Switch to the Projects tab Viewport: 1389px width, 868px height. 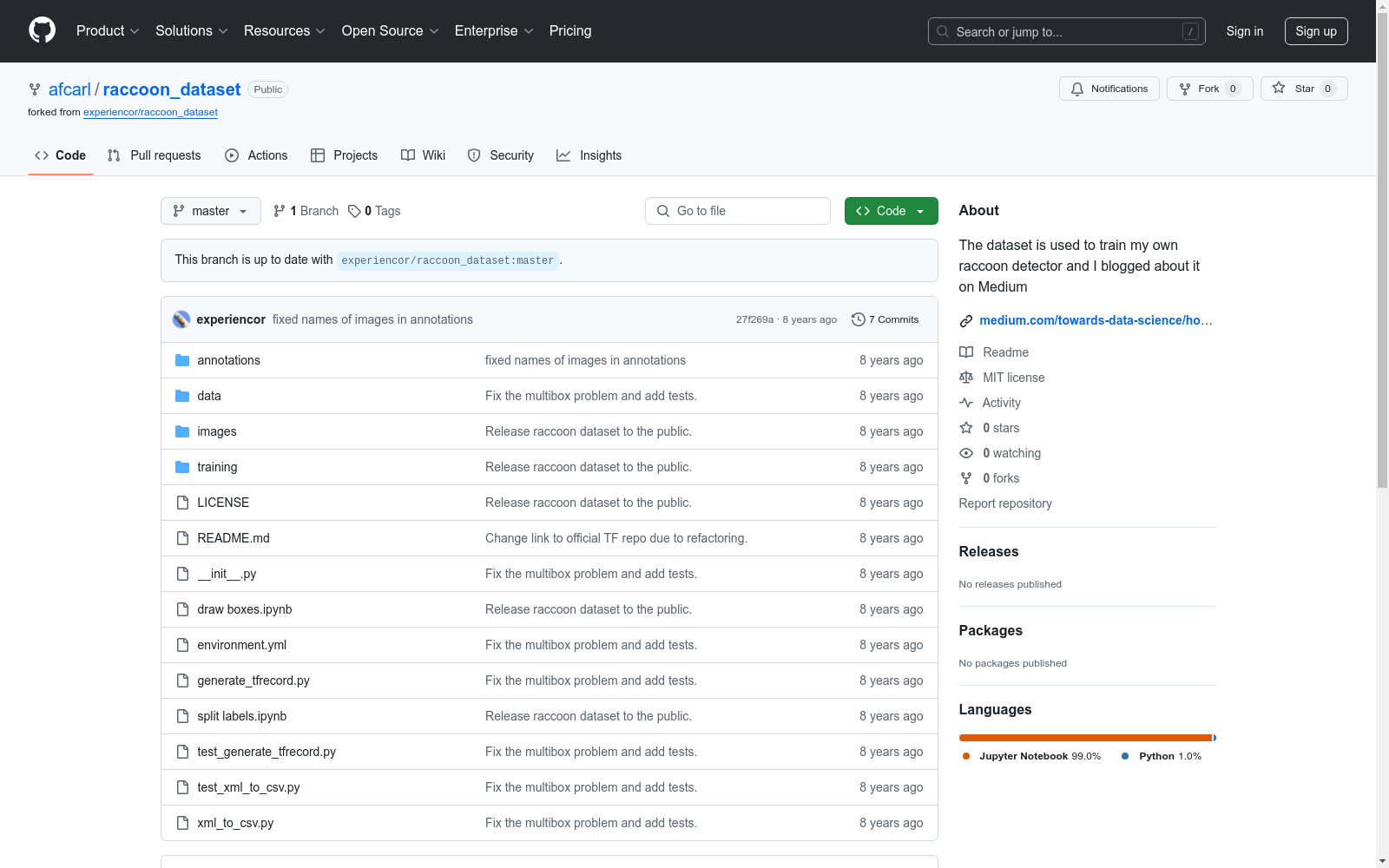345,155
